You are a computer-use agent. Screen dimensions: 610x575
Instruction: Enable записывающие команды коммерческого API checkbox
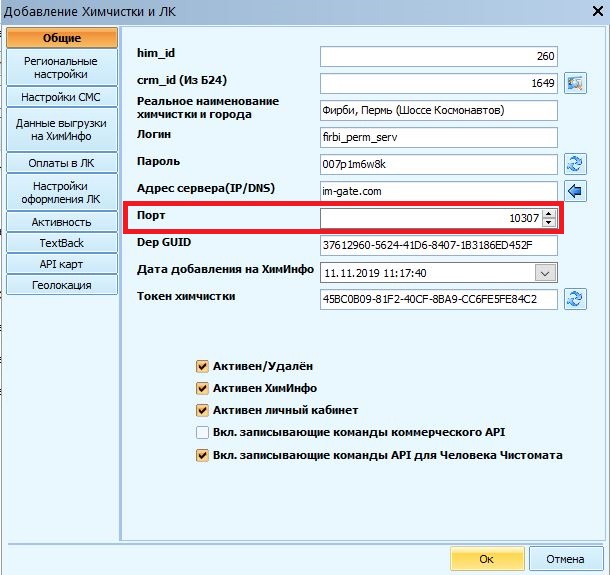[x=202, y=432]
